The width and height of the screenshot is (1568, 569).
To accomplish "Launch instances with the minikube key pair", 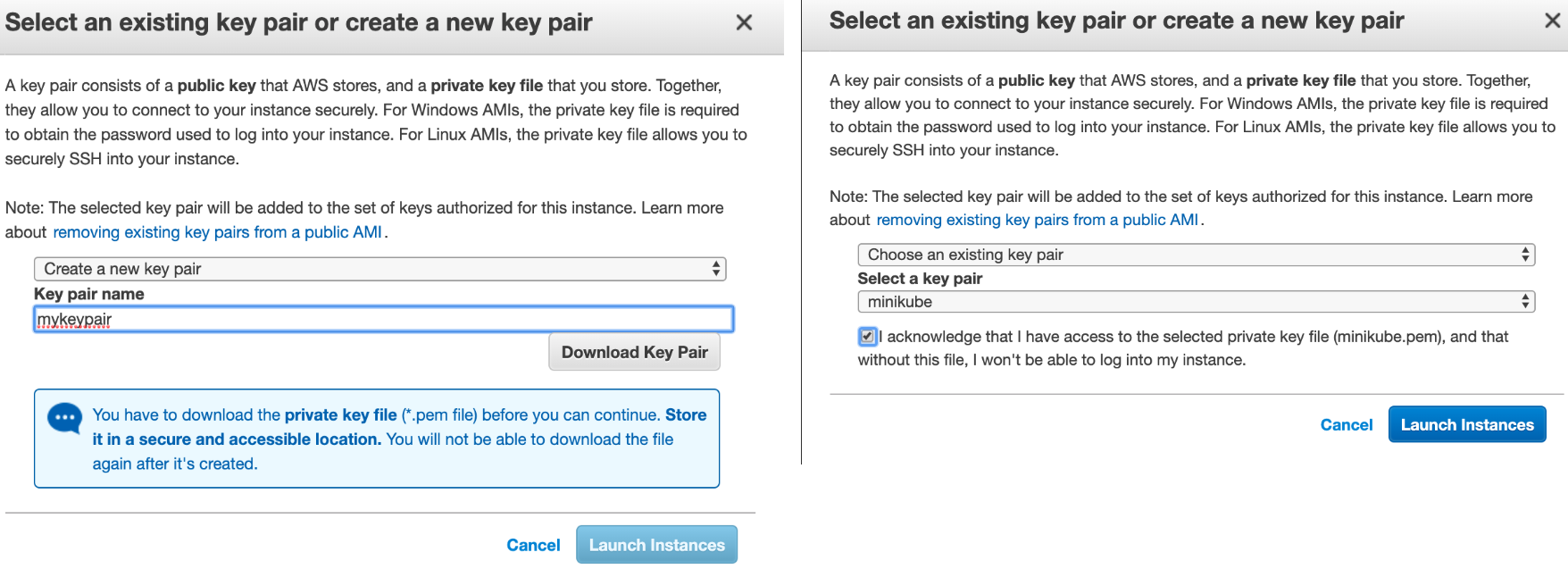I will pos(1467,424).
